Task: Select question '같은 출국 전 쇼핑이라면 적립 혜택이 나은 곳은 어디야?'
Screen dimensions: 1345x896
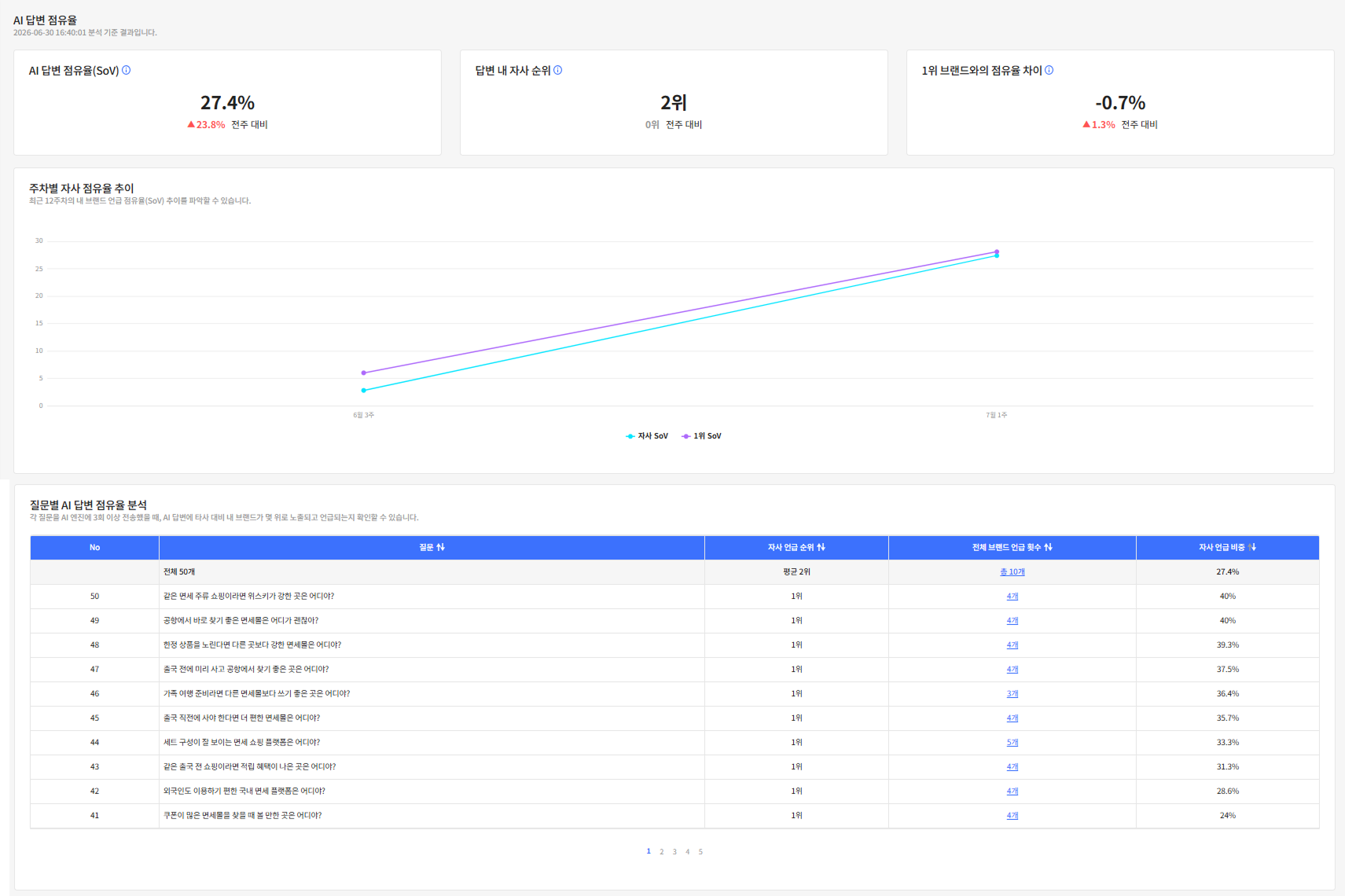Action: pos(249,767)
